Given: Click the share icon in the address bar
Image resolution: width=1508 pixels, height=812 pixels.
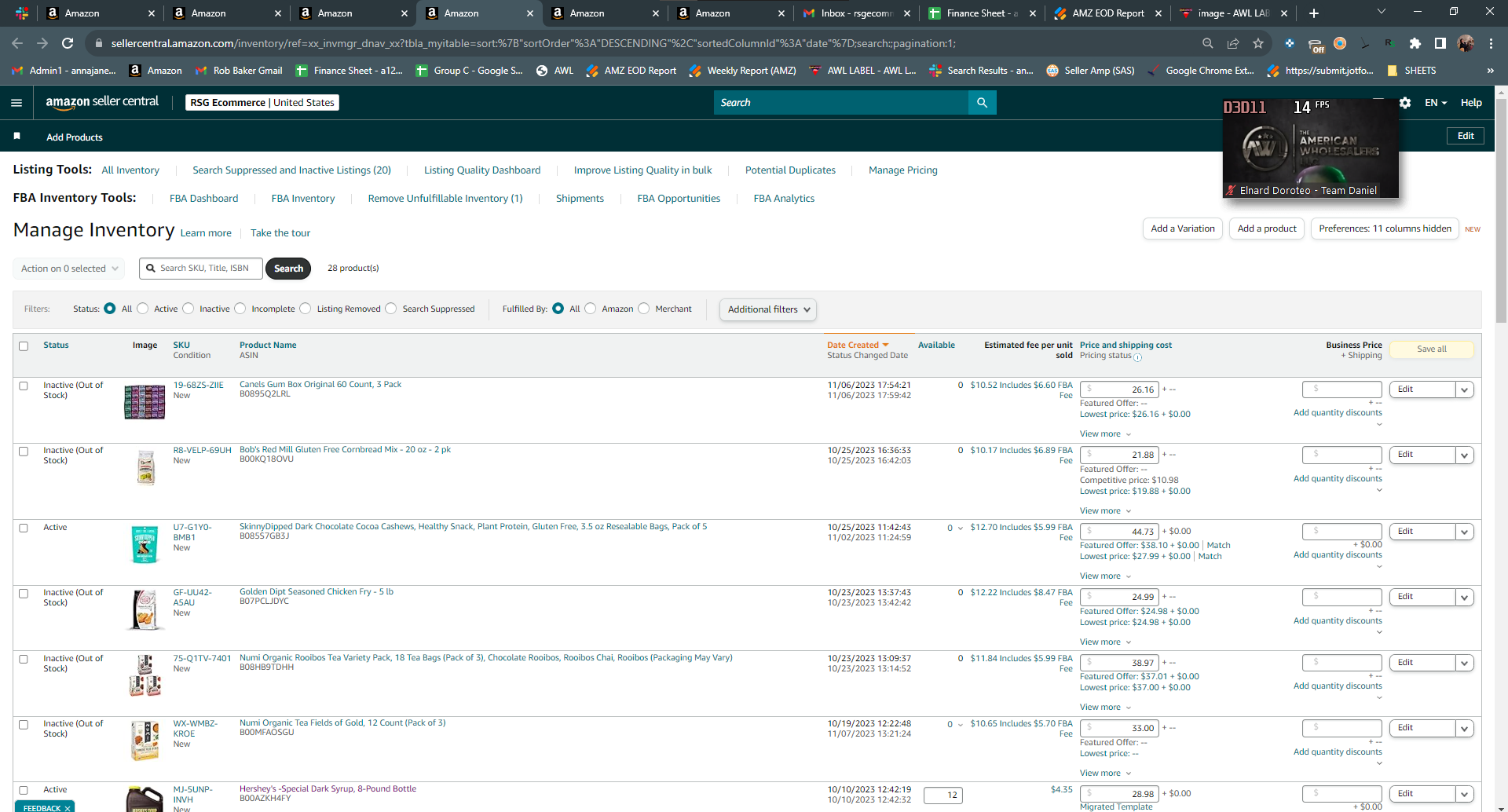Looking at the screenshot, I should point(1233,43).
